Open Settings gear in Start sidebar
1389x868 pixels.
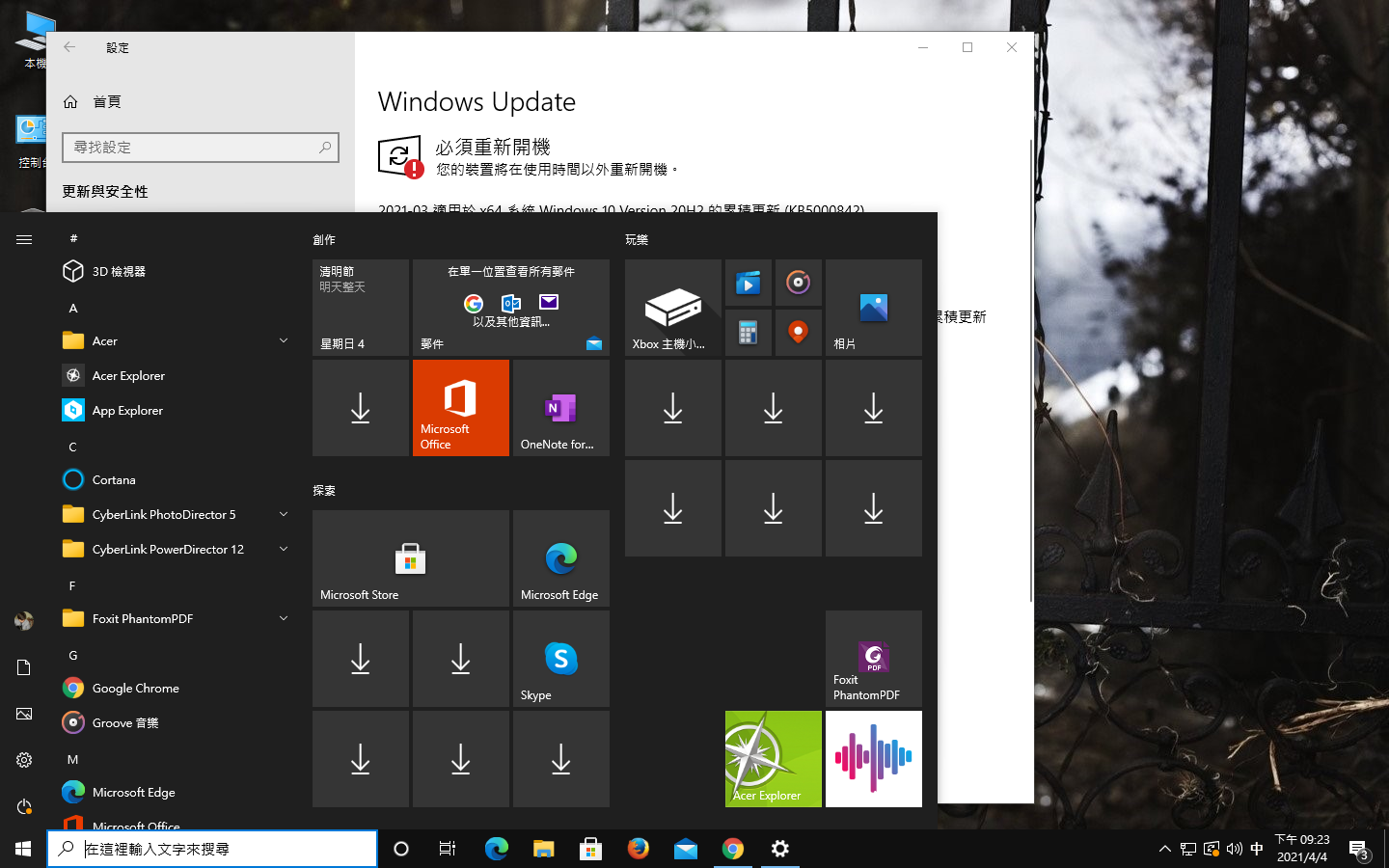(x=24, y=760)
